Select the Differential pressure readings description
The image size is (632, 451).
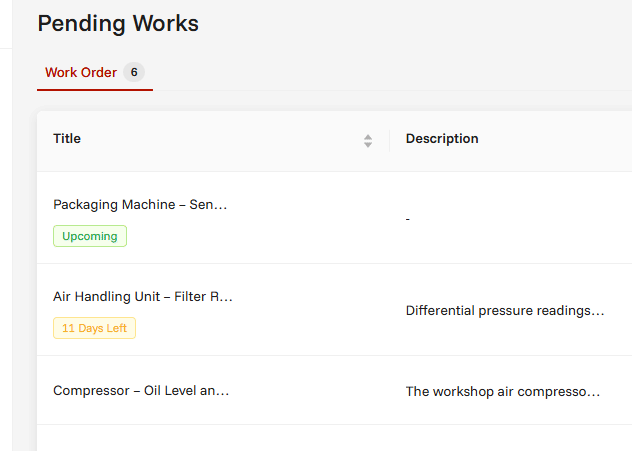pos(505,311)
